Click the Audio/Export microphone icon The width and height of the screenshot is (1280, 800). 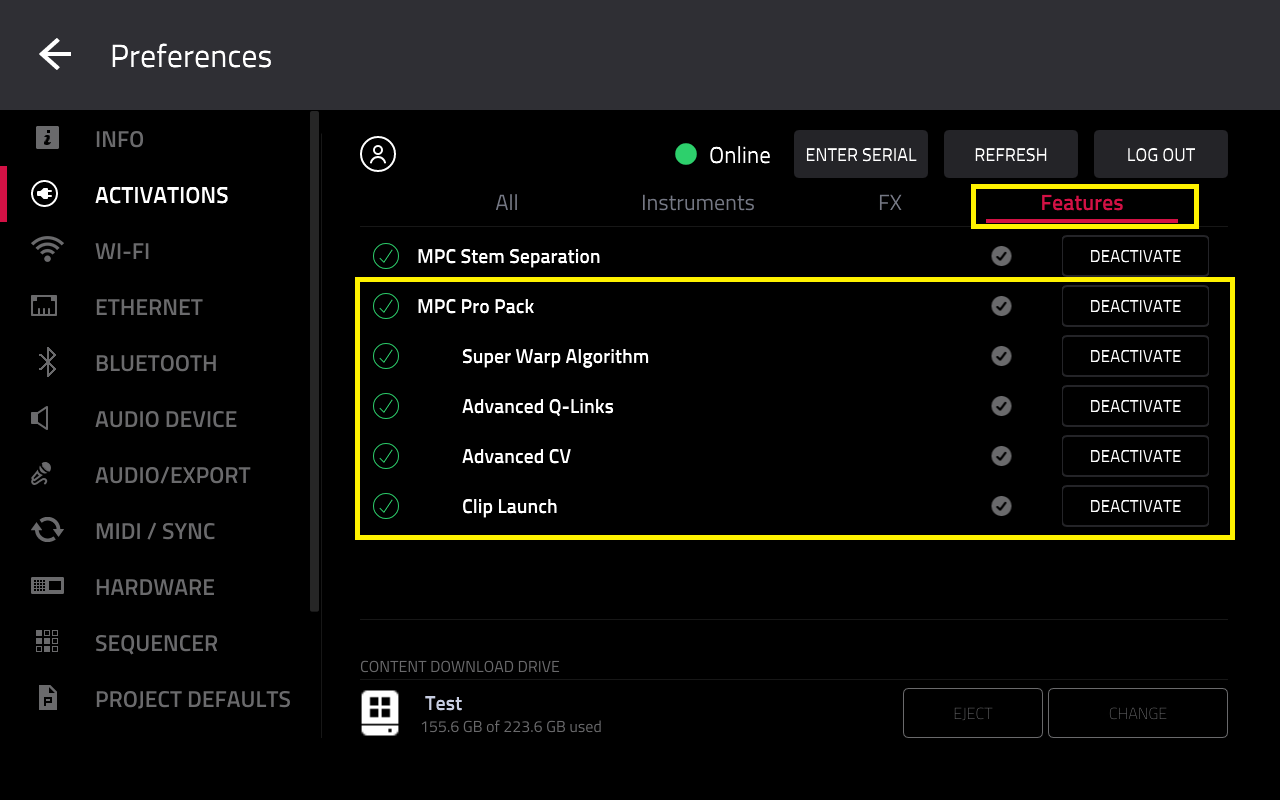pyautogui.click(x=42, y=474)
